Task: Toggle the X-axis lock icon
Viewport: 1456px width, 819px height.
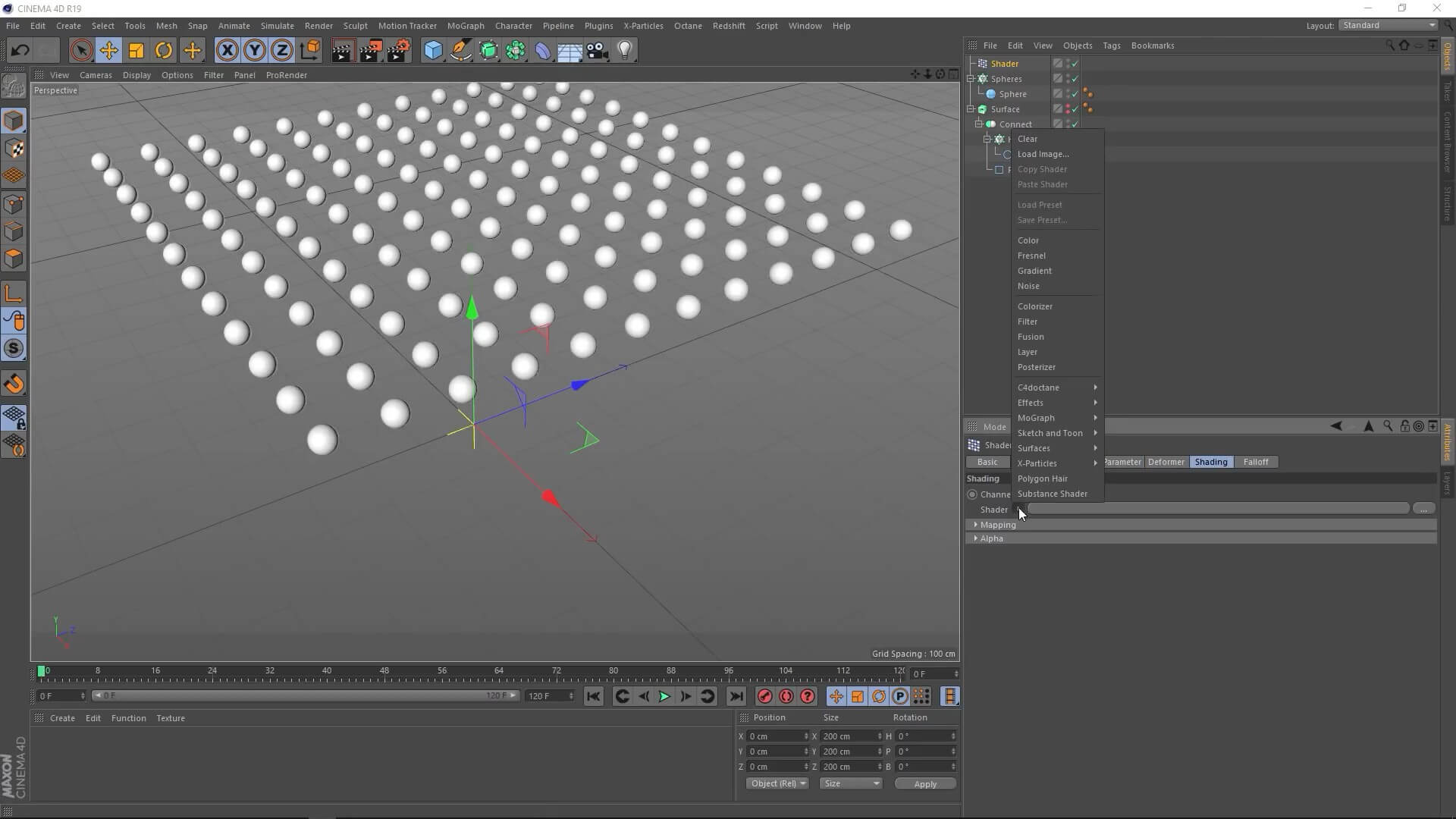Action: (x=227, y=51)
